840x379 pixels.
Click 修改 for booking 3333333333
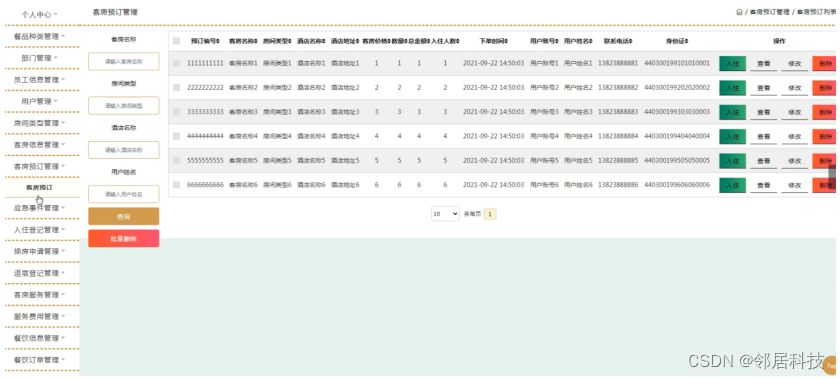click(794, 112)
